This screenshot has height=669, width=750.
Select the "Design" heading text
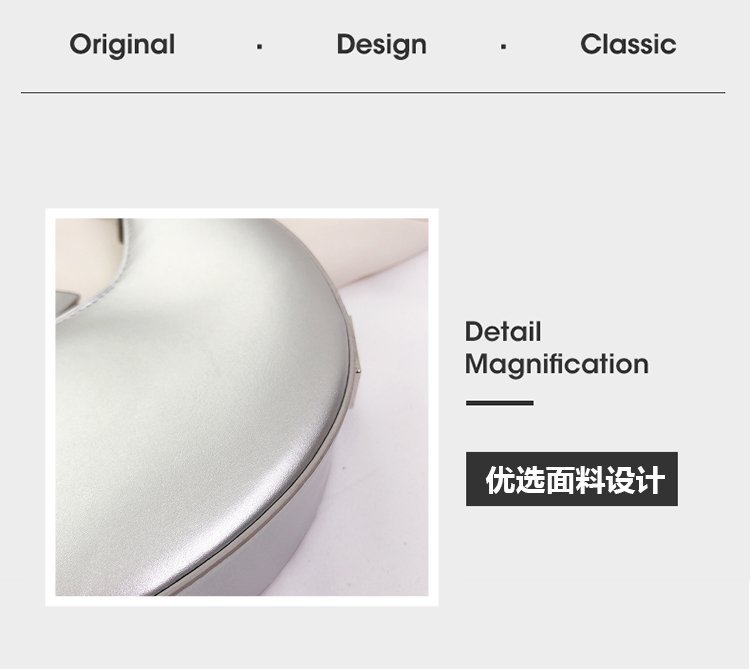381,45
